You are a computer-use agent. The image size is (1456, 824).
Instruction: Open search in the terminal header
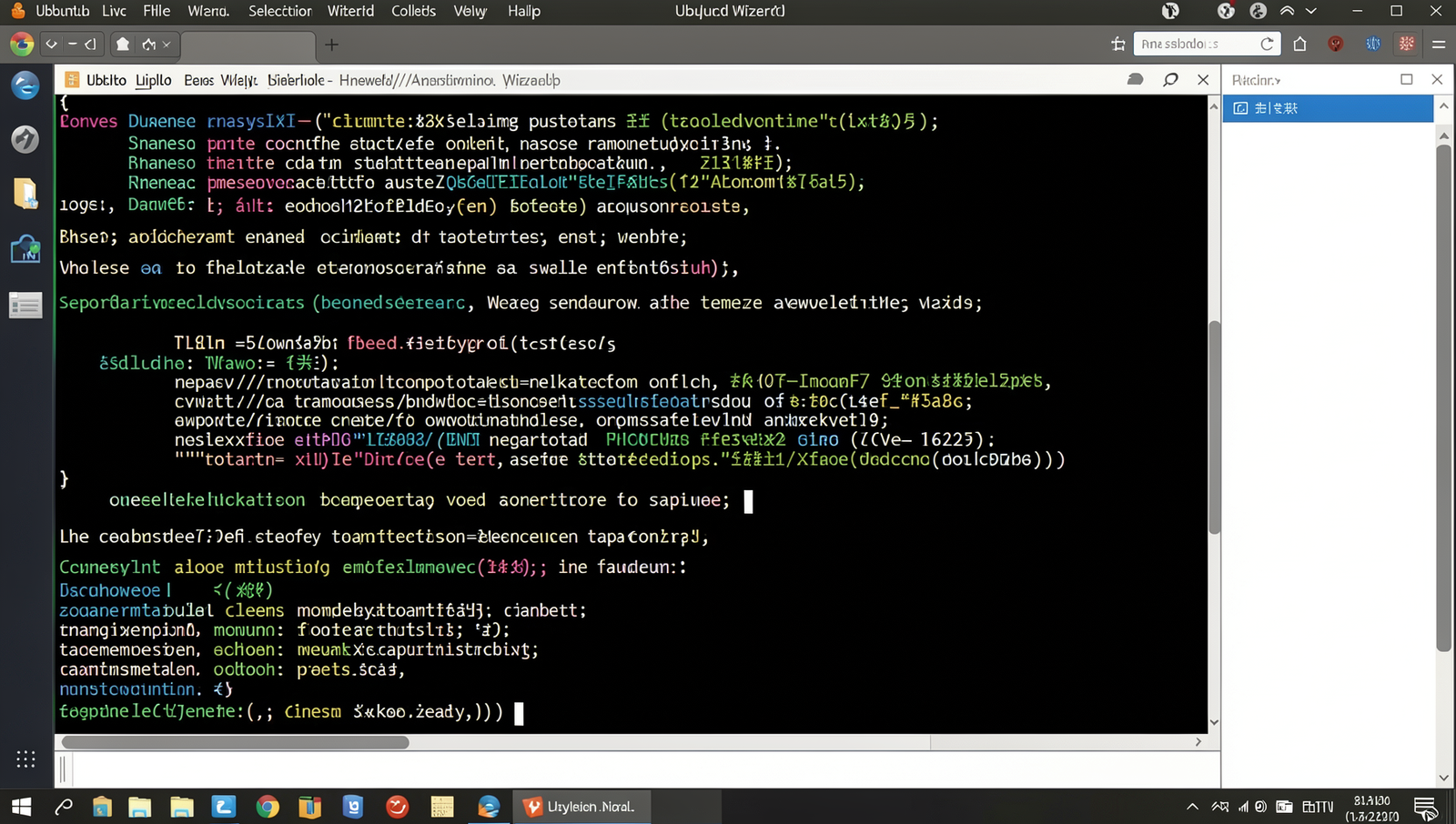click(x=1170, y=80)
